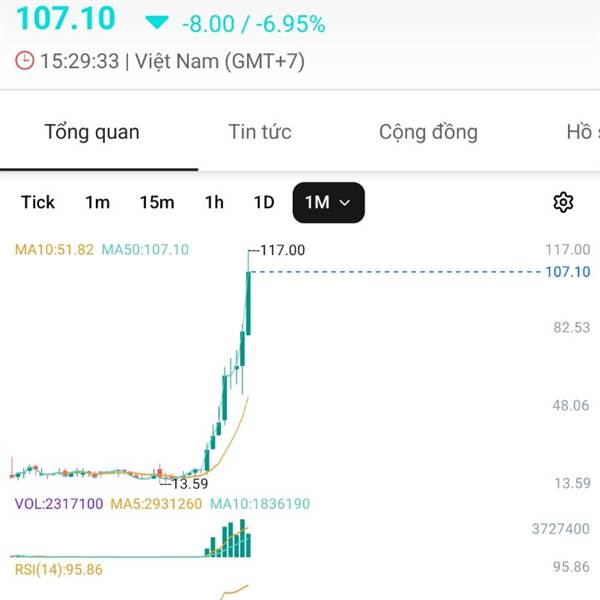This screenshot has height=600, width=600.
Task: Click the VOL:2317100 volume label
Action: tap(58, 504)
